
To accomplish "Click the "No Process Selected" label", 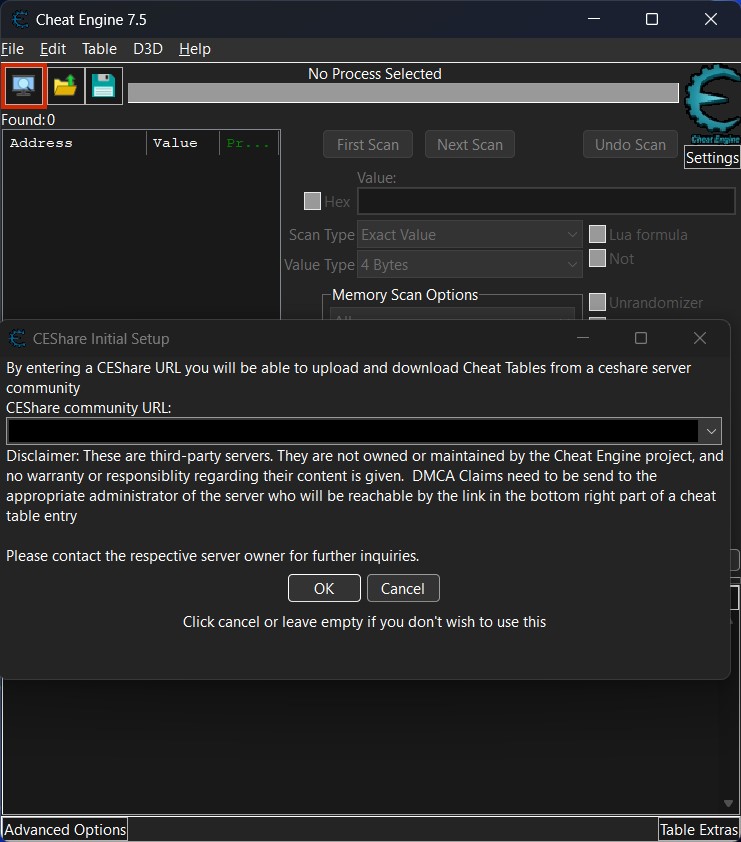I will tap(375, 74).
